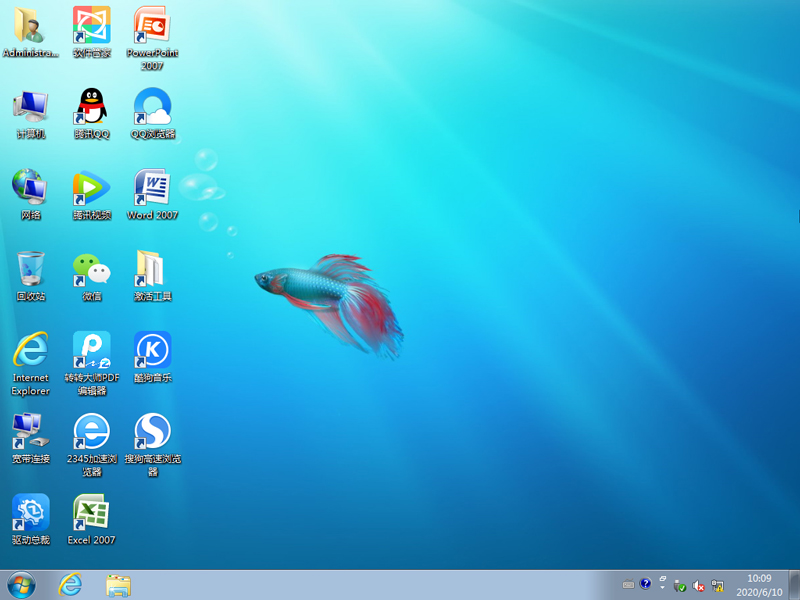Run 驱动总裁 driver tool
The width and height of the screenshot is (800, 600).
(x=31, y=512)
